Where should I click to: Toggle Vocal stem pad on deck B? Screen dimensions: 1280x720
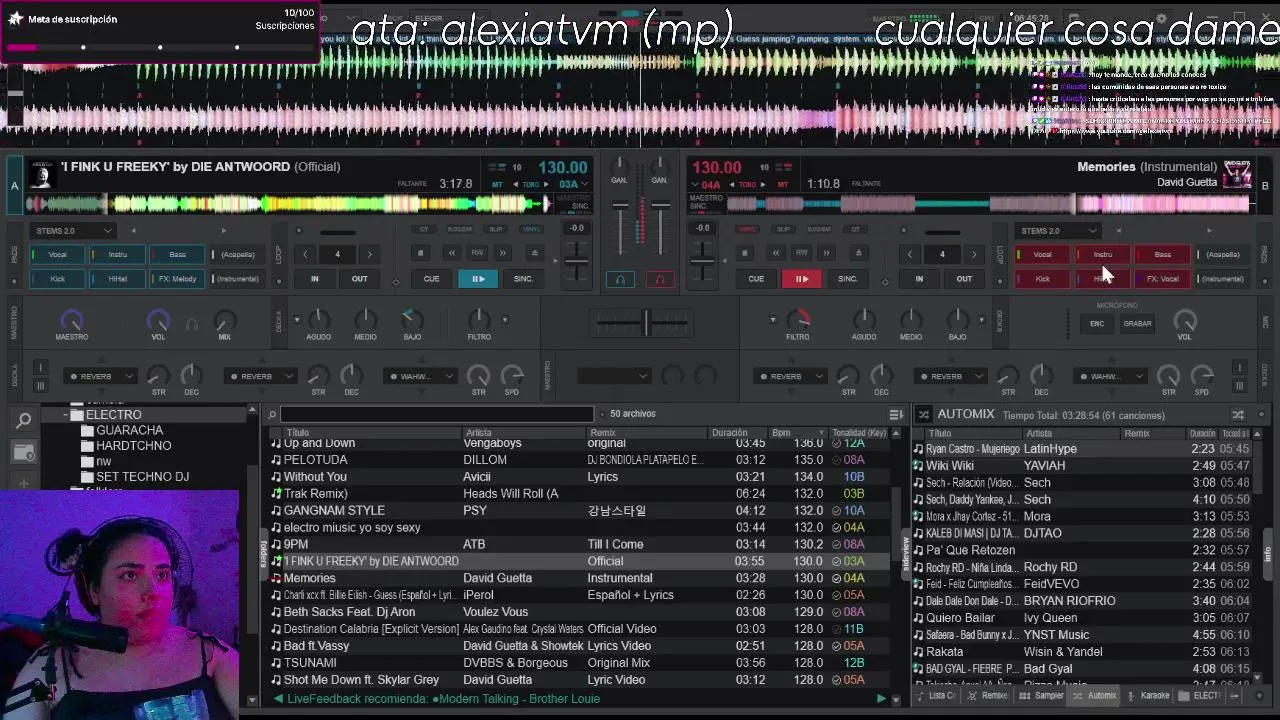(x=1042, y=255)
